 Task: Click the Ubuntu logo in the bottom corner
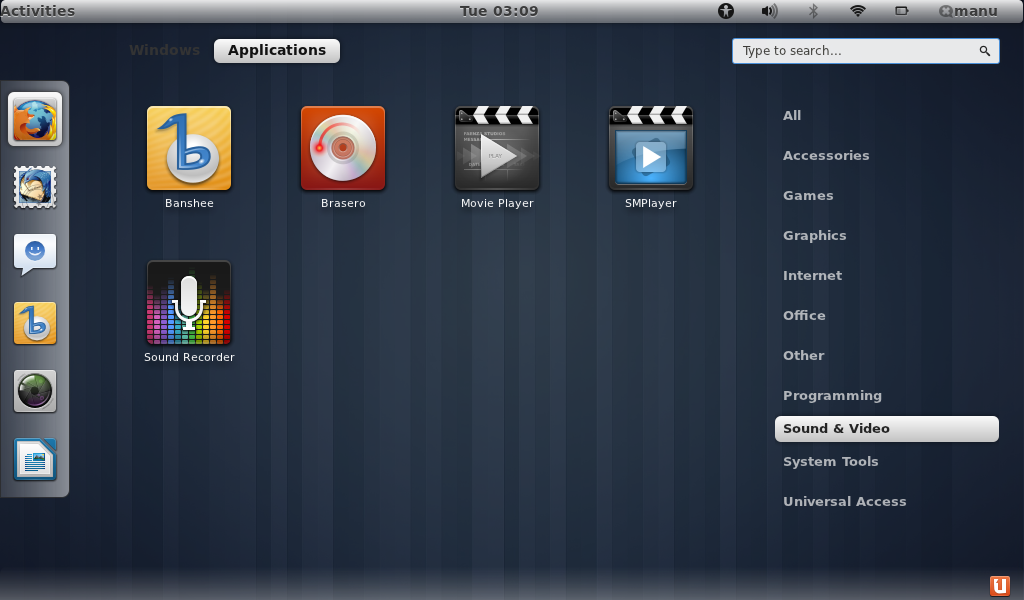[x=1002, y=585]
